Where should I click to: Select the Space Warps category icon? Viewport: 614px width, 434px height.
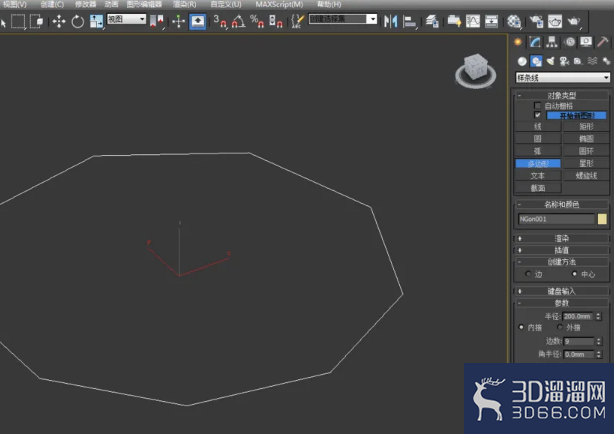click(592, 61)
